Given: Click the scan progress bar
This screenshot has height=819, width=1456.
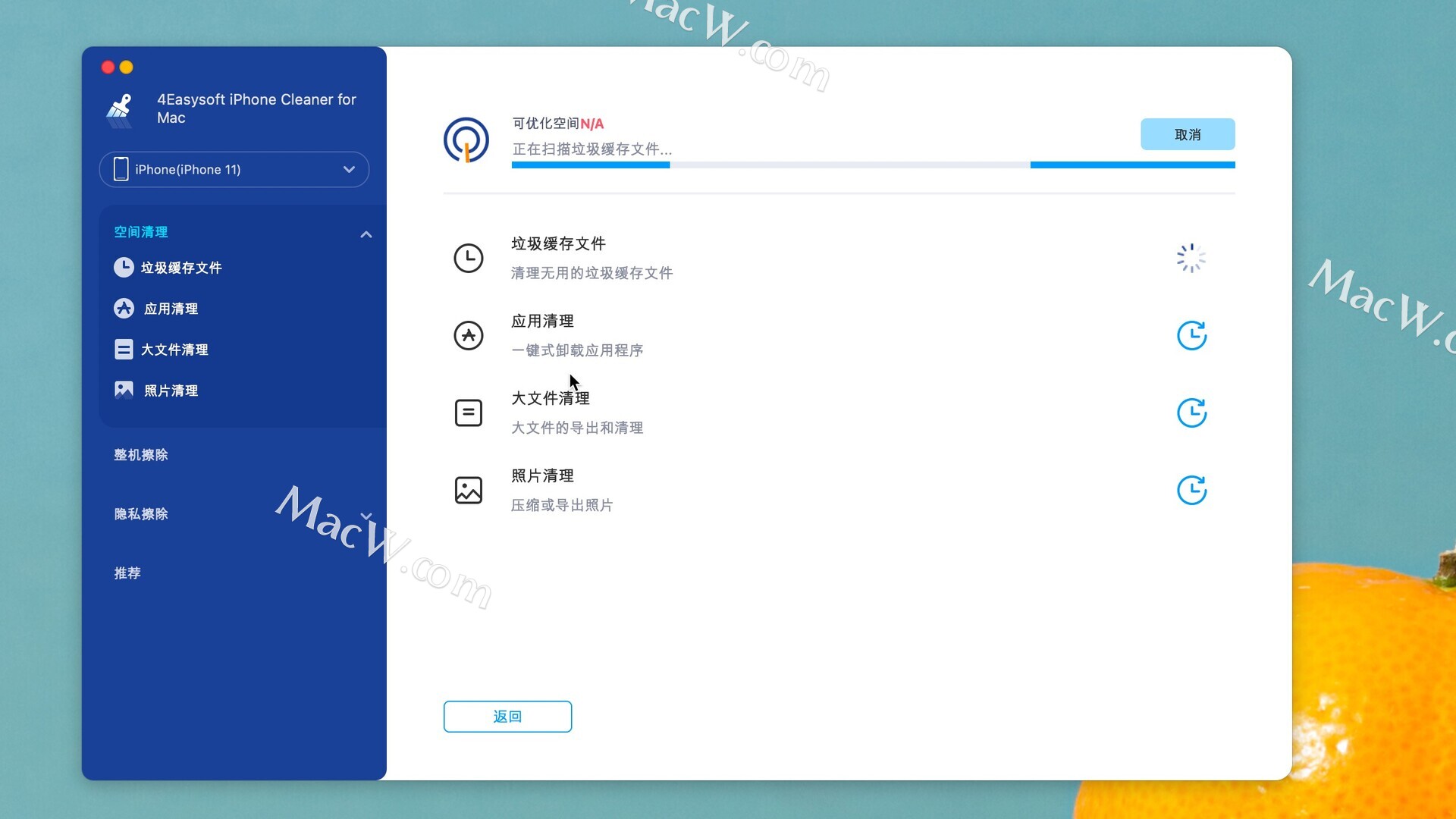Looking at the screenshot, I should point(874,165).
